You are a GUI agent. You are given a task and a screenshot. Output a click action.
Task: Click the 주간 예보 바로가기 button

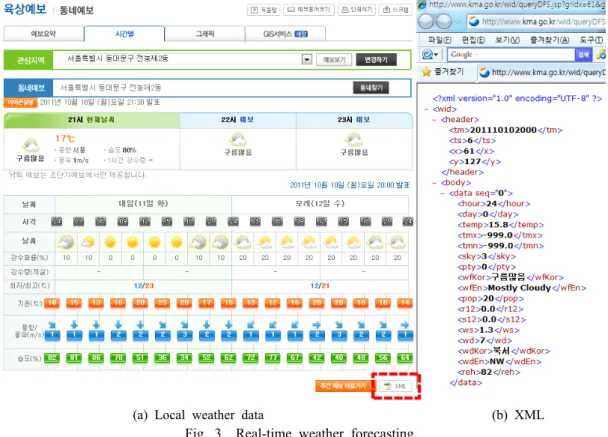click(343, 386)
